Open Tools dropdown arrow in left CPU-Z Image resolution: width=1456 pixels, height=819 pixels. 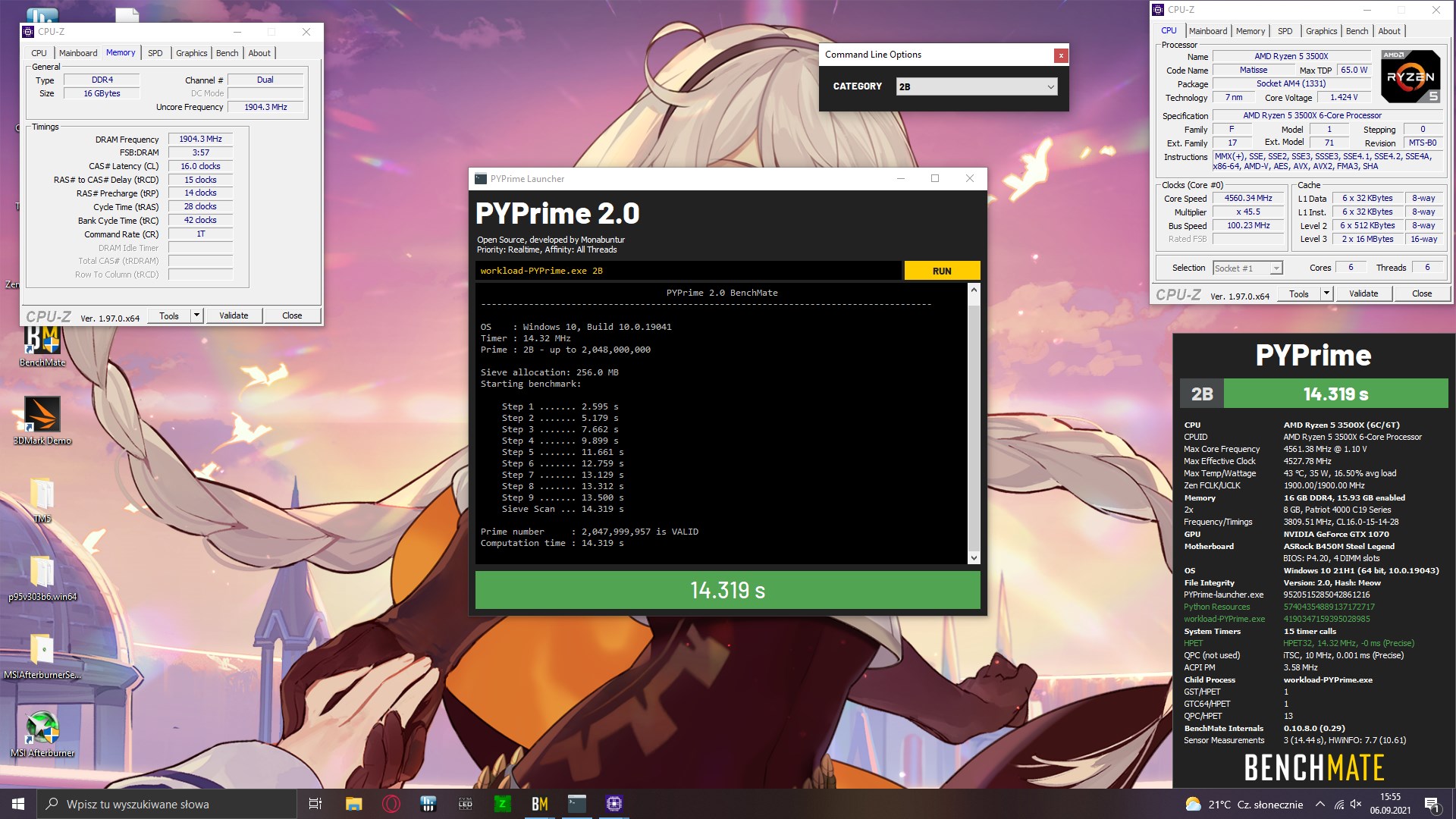click(x=196, y=315)
